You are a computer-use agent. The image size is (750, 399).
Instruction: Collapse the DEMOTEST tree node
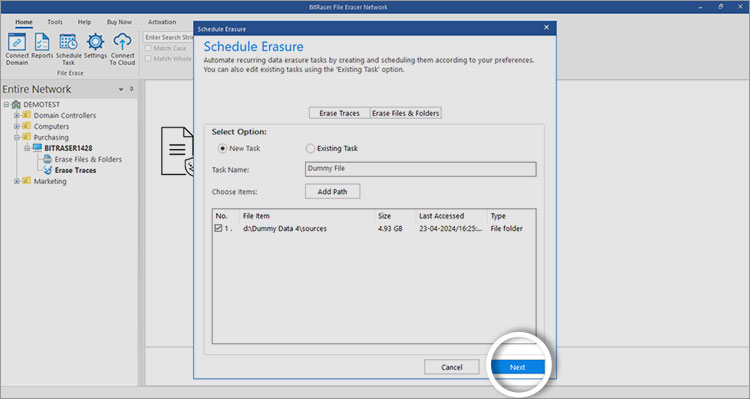(x=7, y=104)
